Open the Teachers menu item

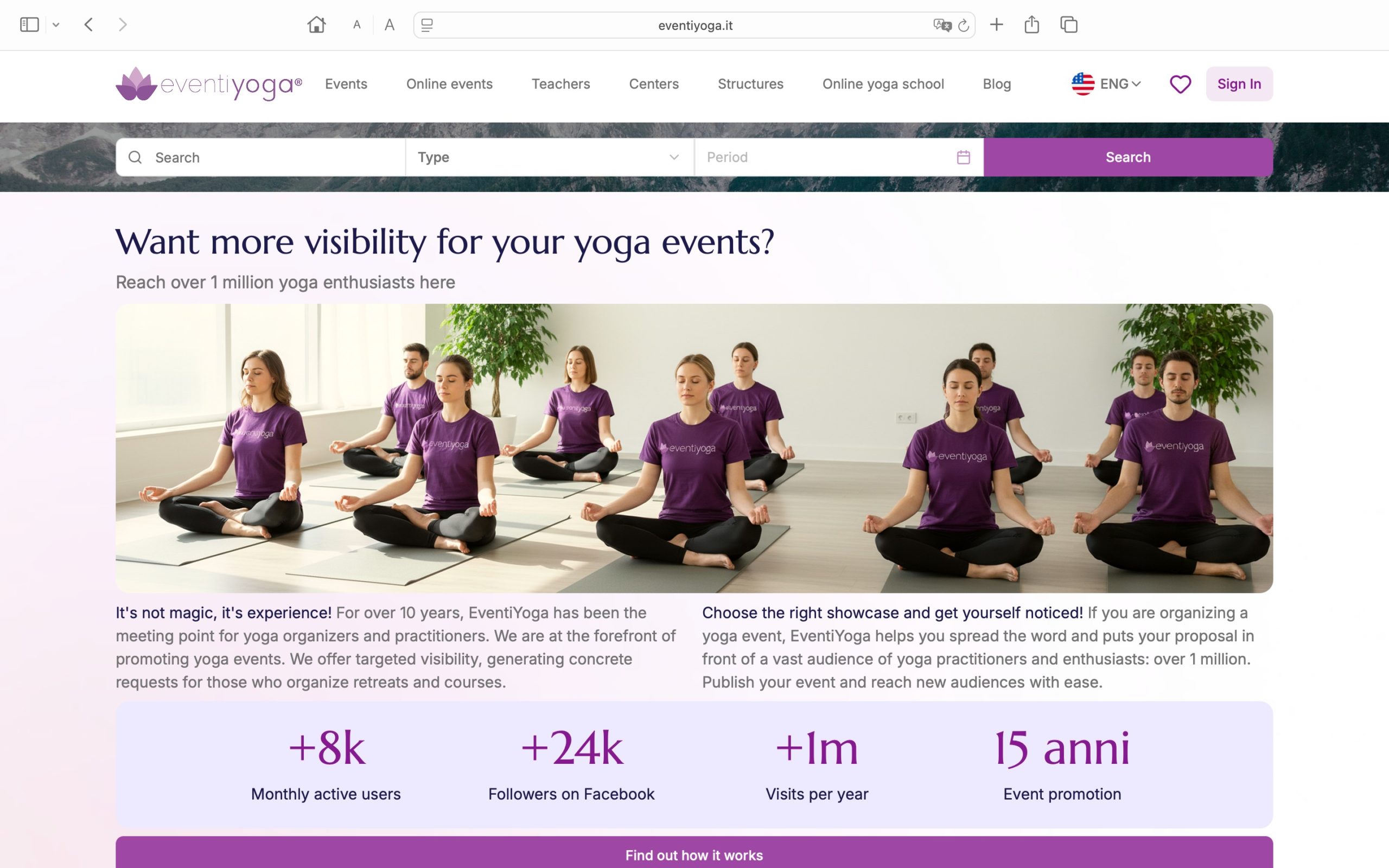(x=560, y=85)
